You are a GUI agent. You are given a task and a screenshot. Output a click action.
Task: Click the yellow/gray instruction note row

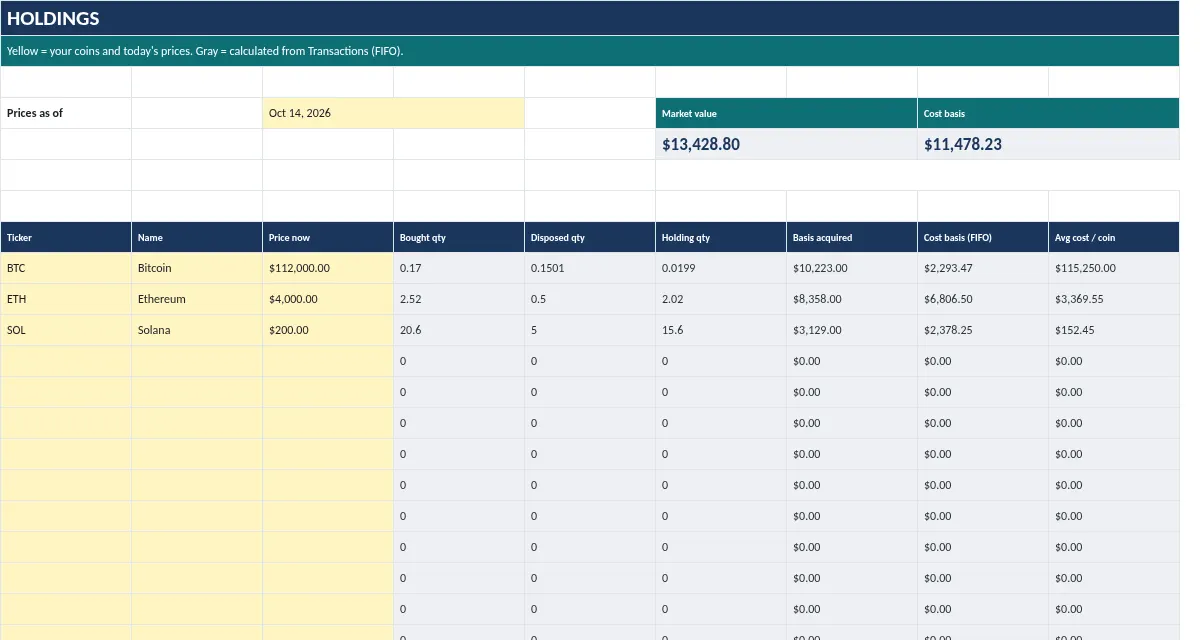[x=590, y=51]
